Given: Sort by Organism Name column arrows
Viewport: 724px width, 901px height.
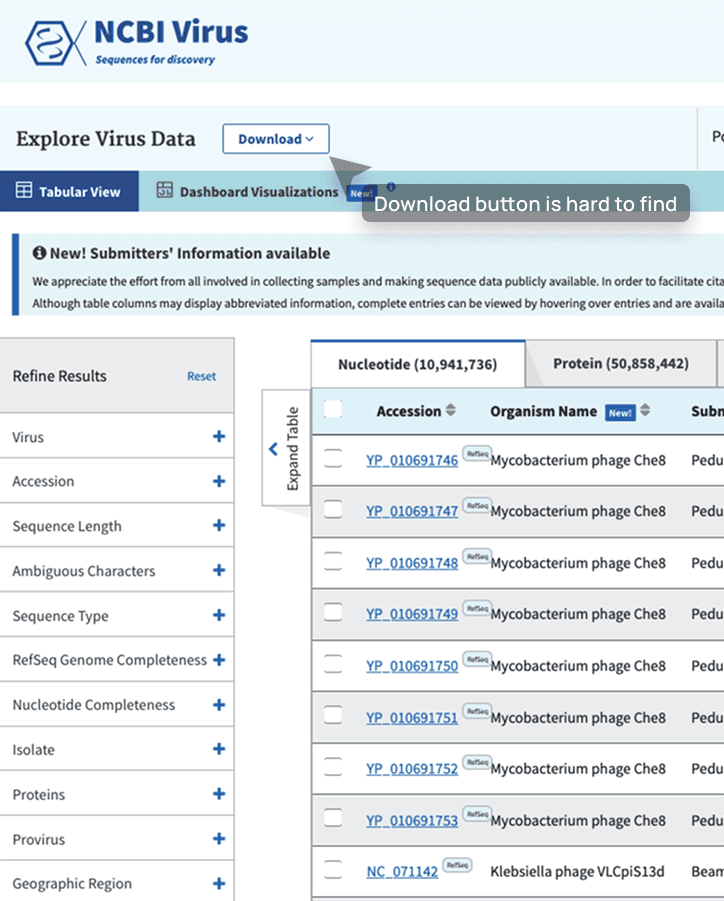Looking at the screenshot, I should (645, 410).
